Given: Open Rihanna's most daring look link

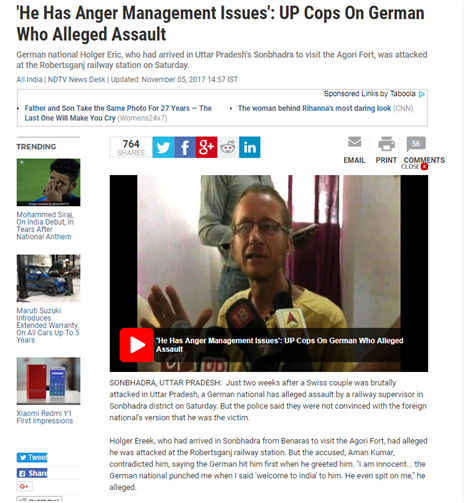Looking at the screenshot, I should click(x=314, y=108).
